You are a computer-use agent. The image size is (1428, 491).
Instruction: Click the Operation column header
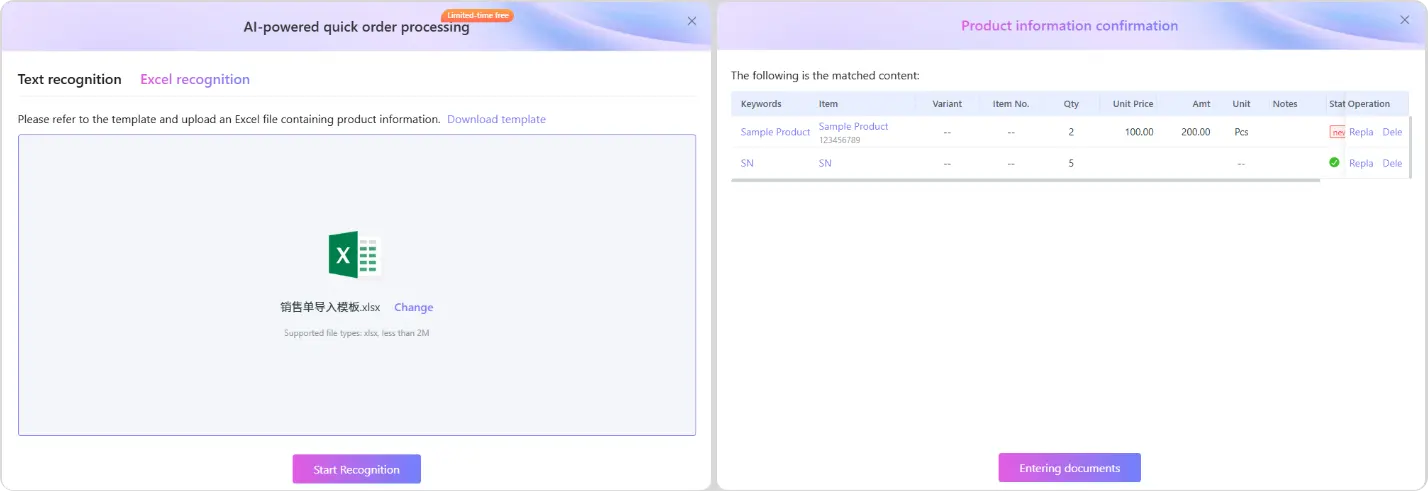pyautogui.click(x=1369, y=104)
